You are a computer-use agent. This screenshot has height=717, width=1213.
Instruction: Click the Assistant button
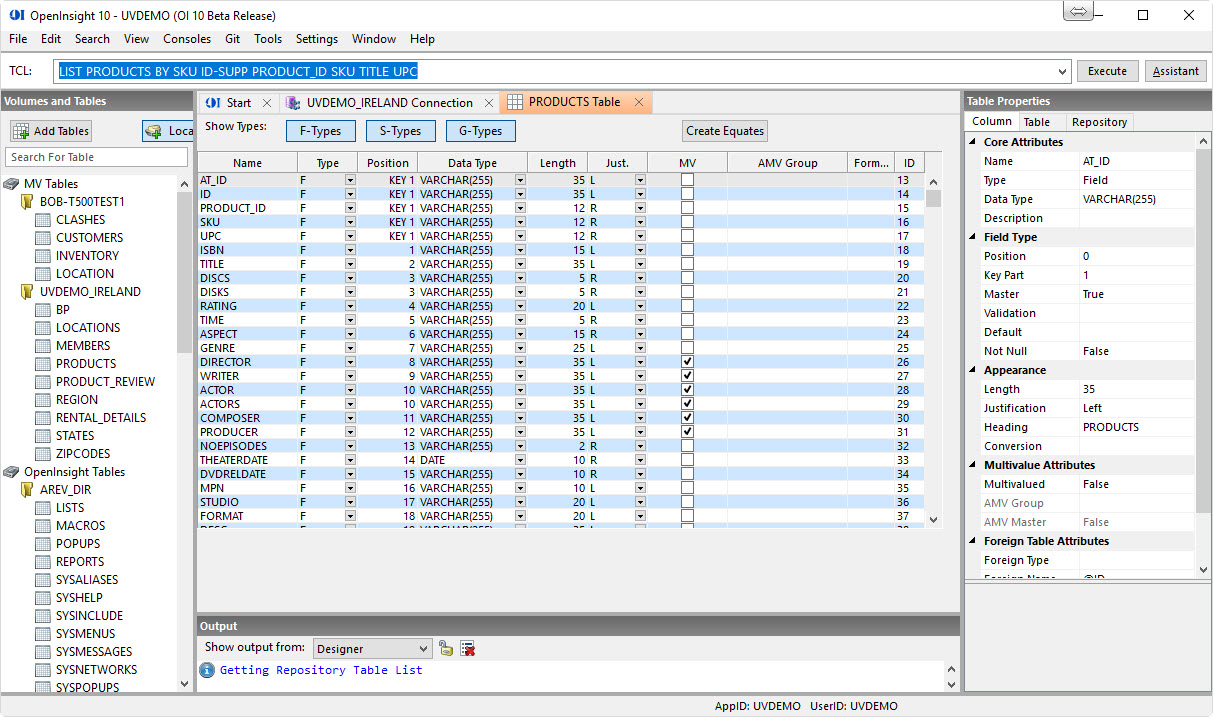(x=1176, y=71)
